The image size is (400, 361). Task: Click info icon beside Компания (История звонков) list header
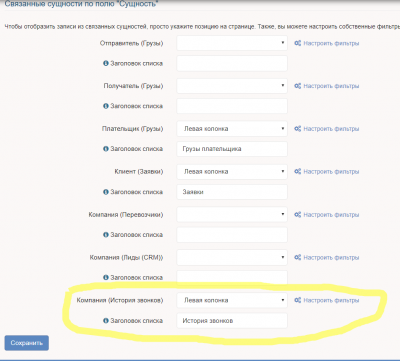point(106,321)
